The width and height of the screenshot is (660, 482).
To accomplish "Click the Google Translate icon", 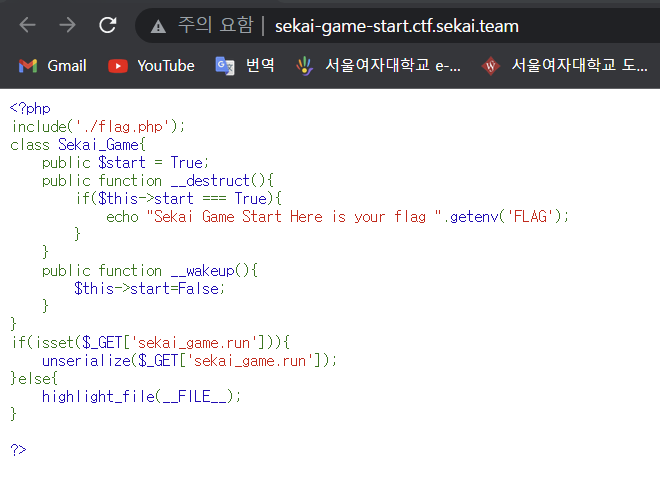I will [x=225, y=66].
